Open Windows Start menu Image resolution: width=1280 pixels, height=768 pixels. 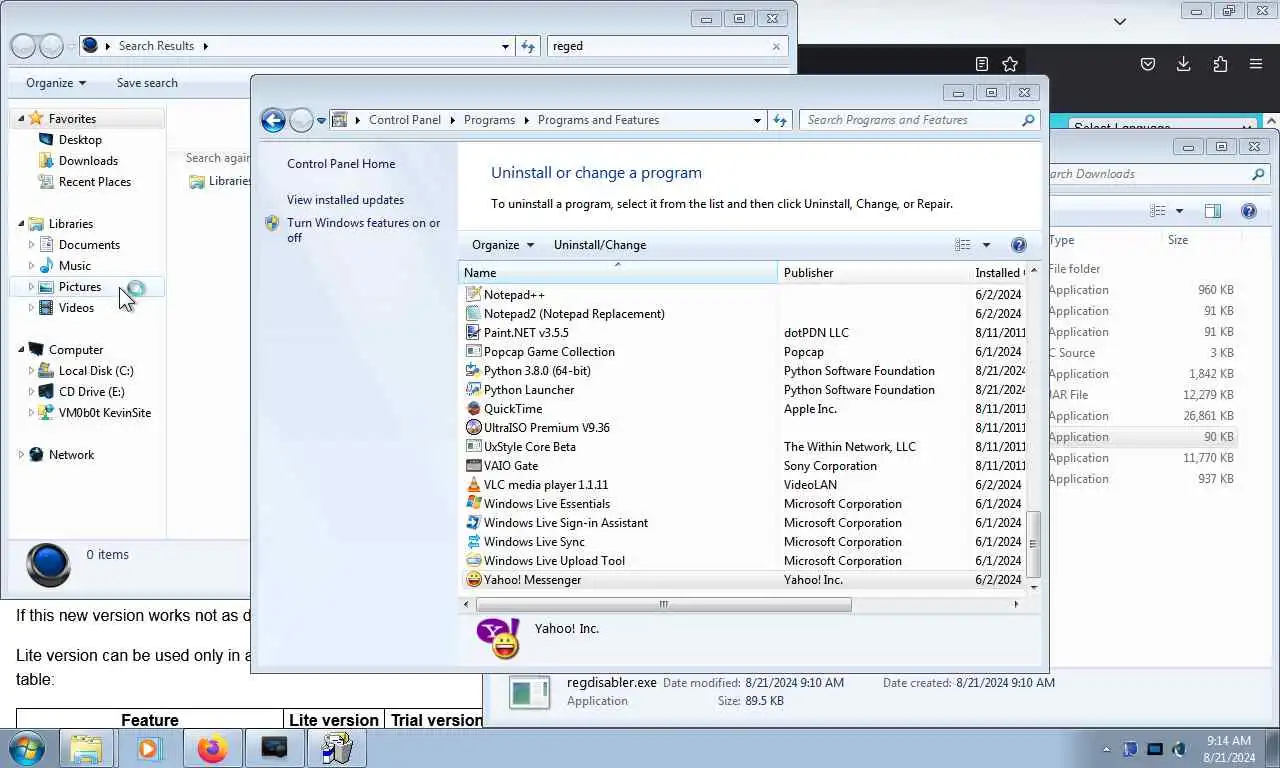tap(27, 748)
